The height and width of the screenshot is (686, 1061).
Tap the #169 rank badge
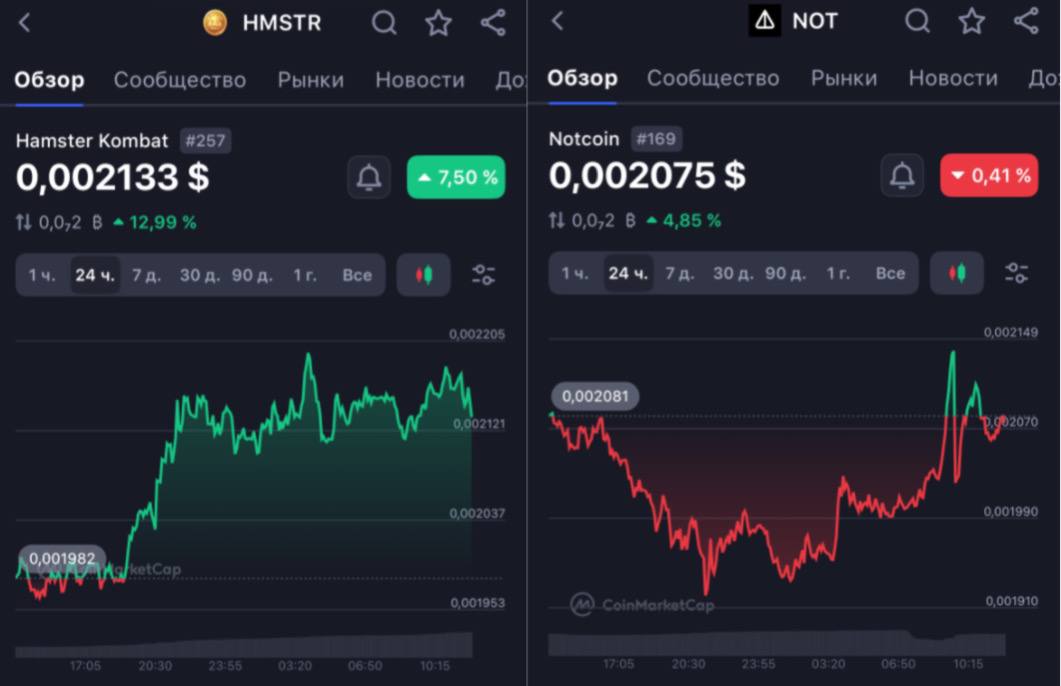point(656,139)
